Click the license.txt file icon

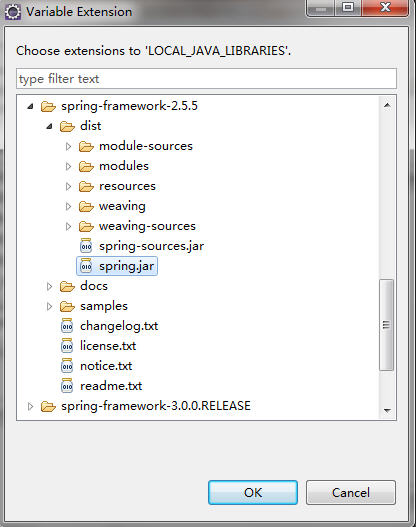tap(67, 346)
